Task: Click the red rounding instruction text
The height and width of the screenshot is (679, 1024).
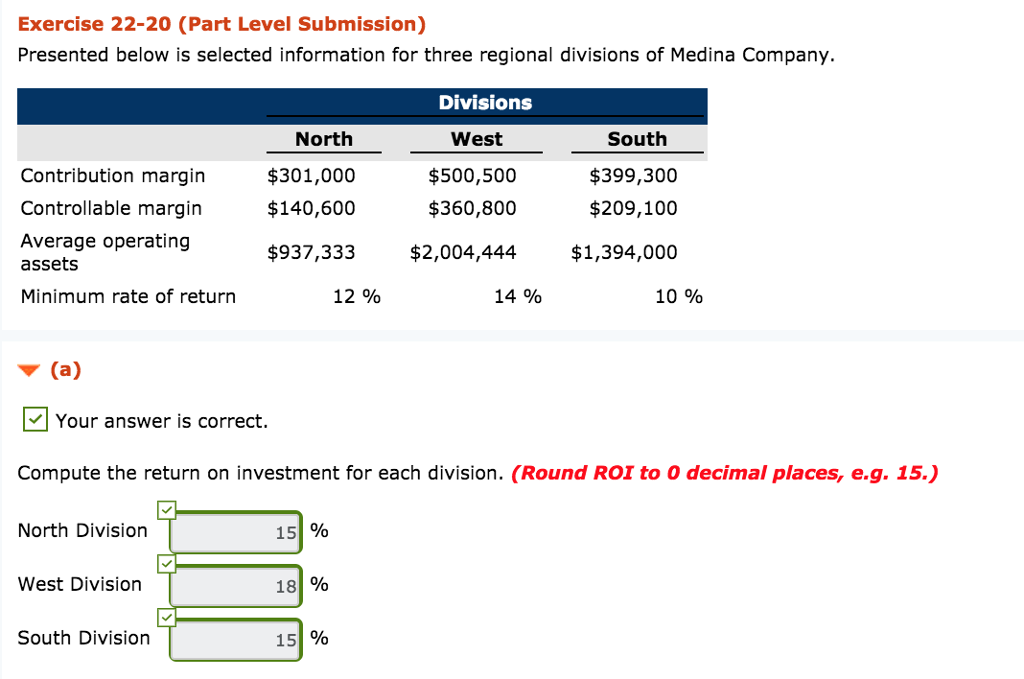Action: (724, 472)
